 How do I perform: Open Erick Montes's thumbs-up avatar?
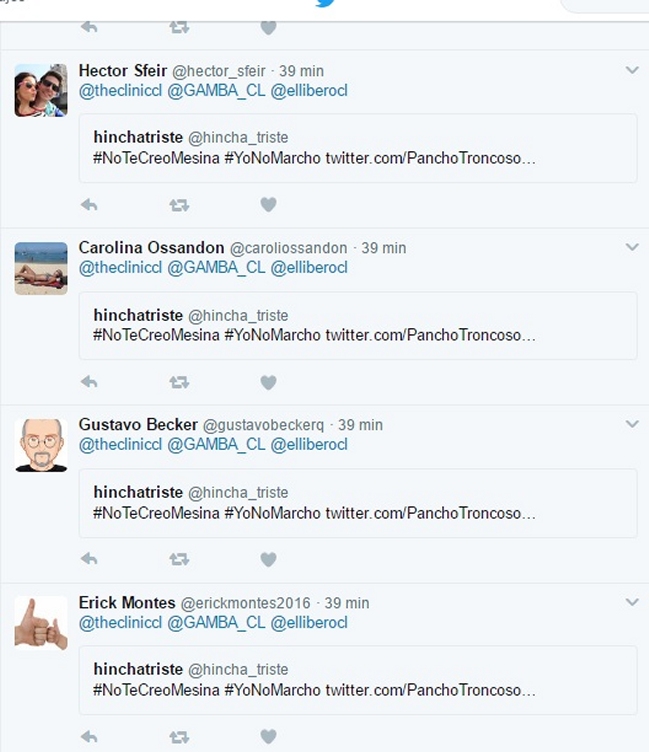point(41,623)
